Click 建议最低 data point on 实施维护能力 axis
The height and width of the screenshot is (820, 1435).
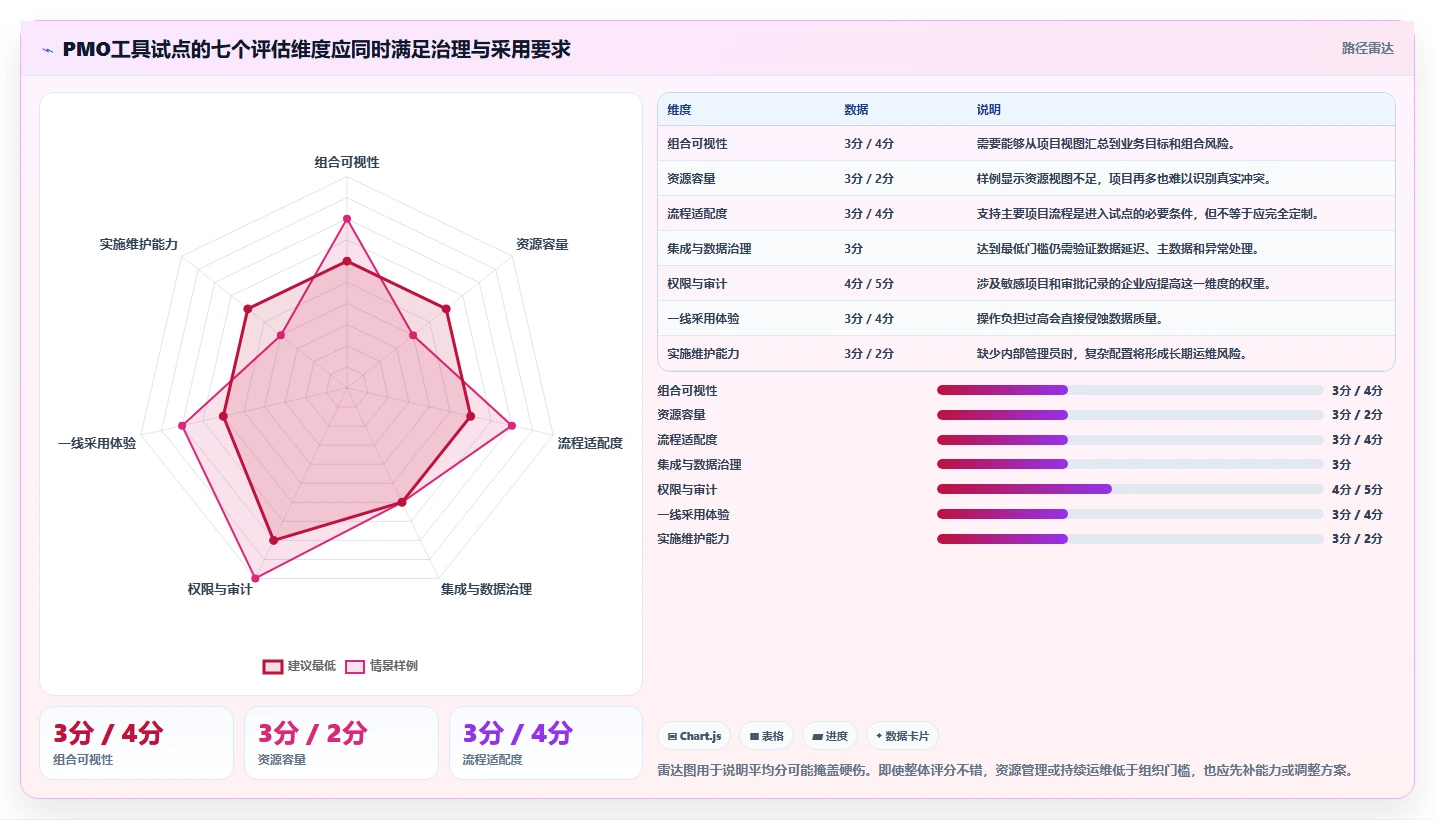pos(247,308)
